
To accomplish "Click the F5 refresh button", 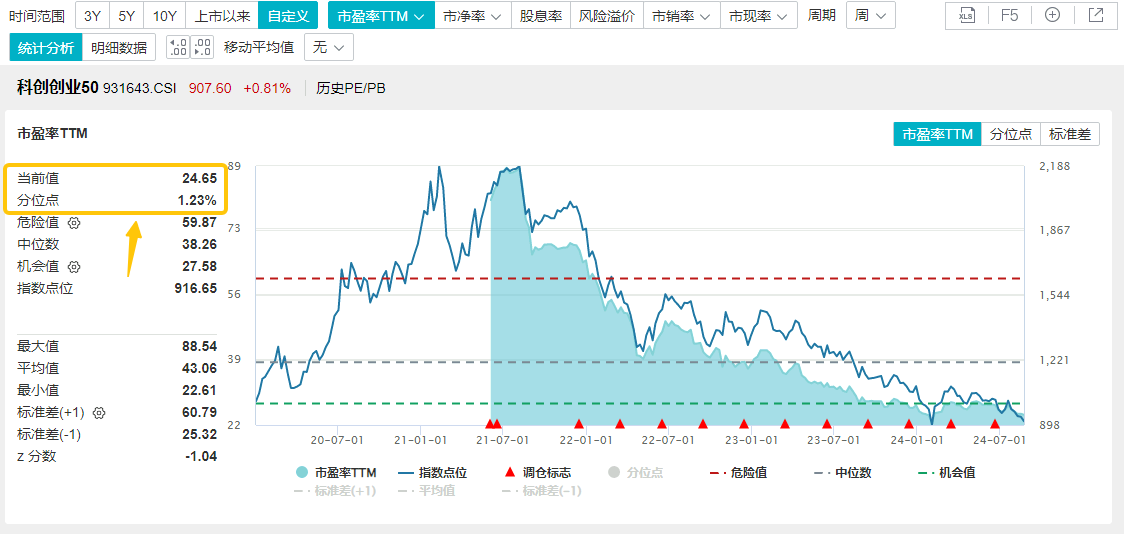I will 1009,15.
